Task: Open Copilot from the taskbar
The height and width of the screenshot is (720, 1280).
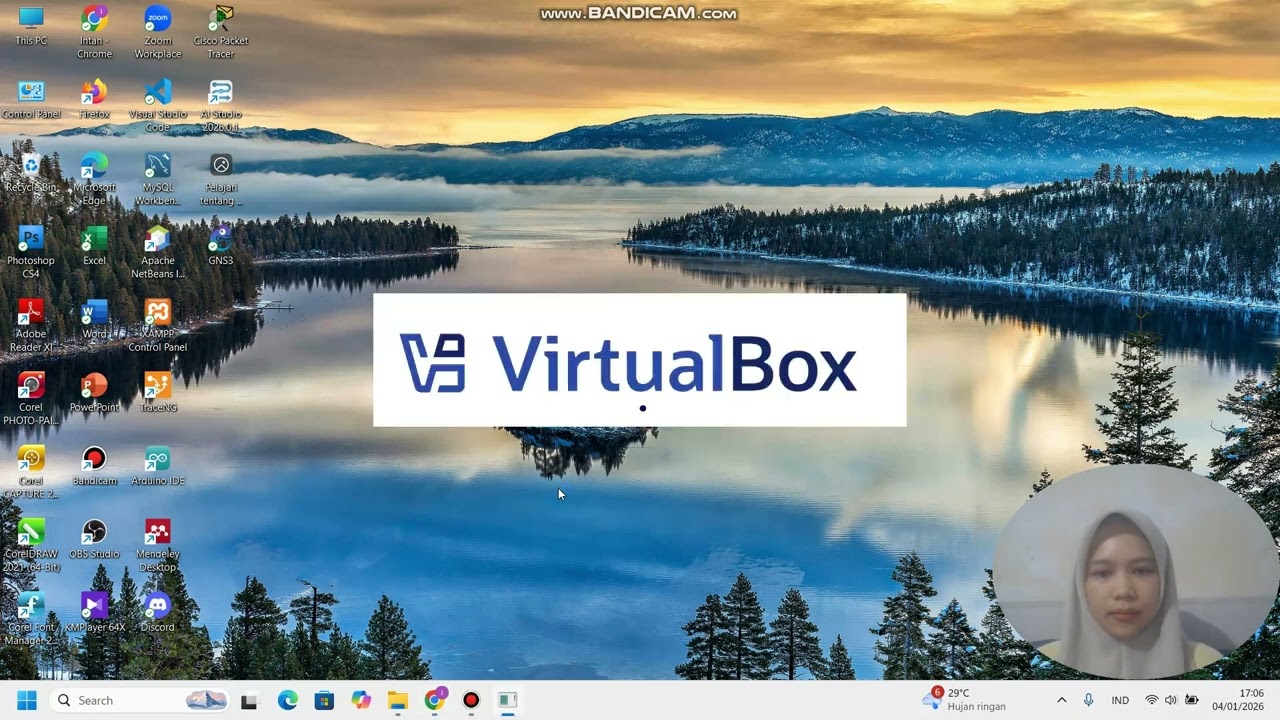Action: [x=361, y=700]
